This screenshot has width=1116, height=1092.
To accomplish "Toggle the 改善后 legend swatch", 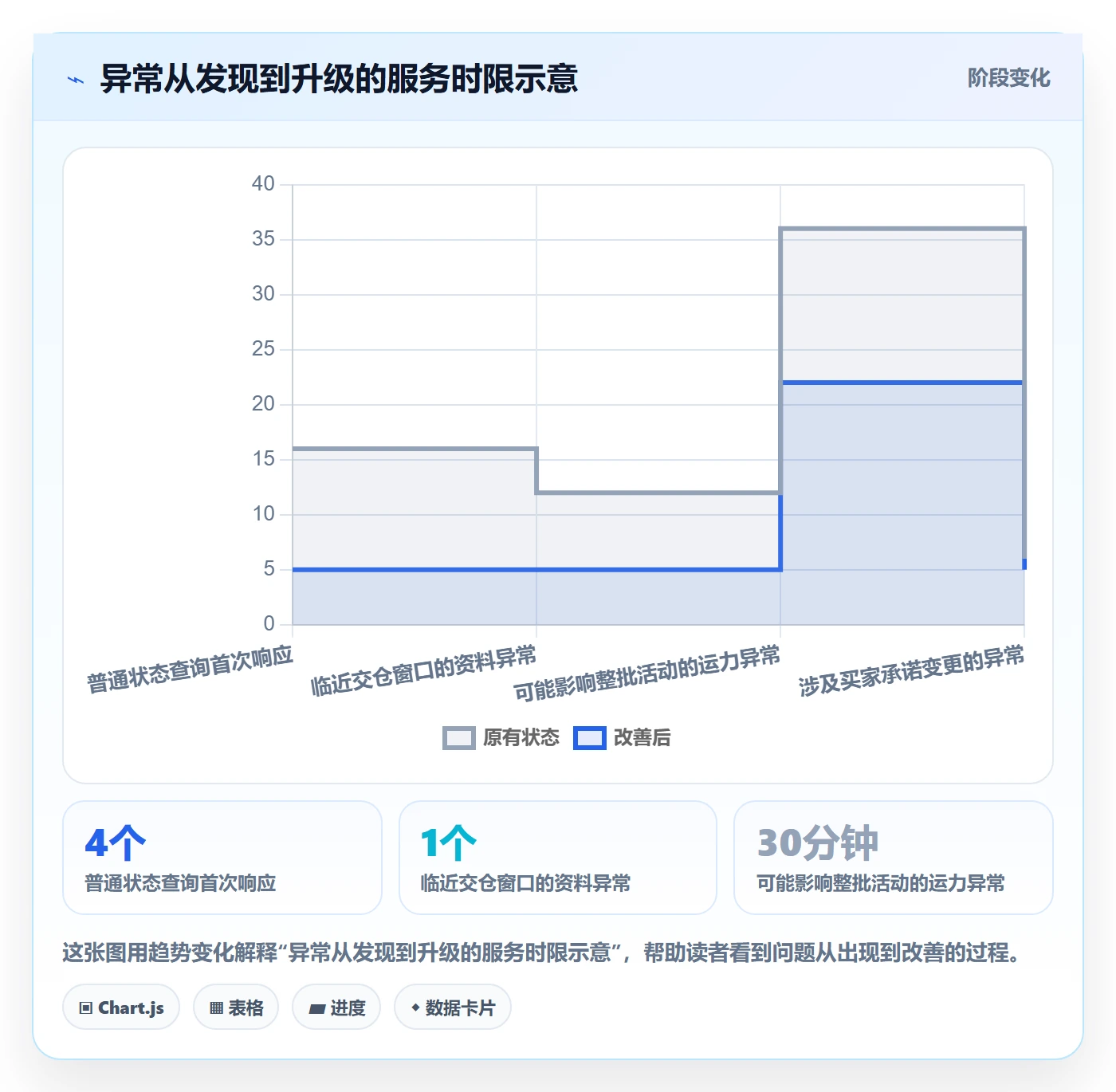I will [590, 738].
